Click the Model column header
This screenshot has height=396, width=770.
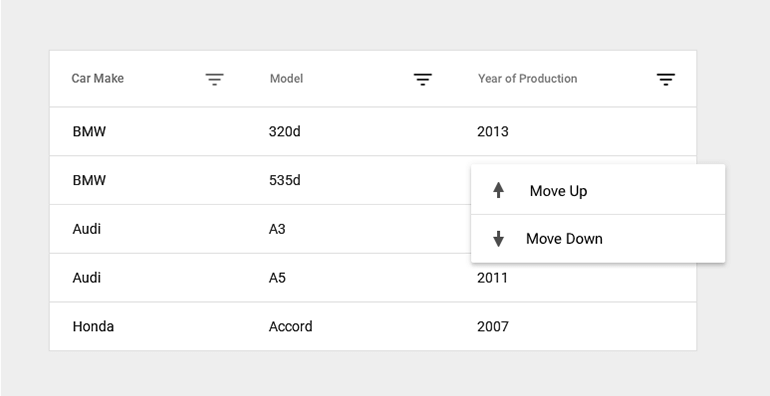286,79
